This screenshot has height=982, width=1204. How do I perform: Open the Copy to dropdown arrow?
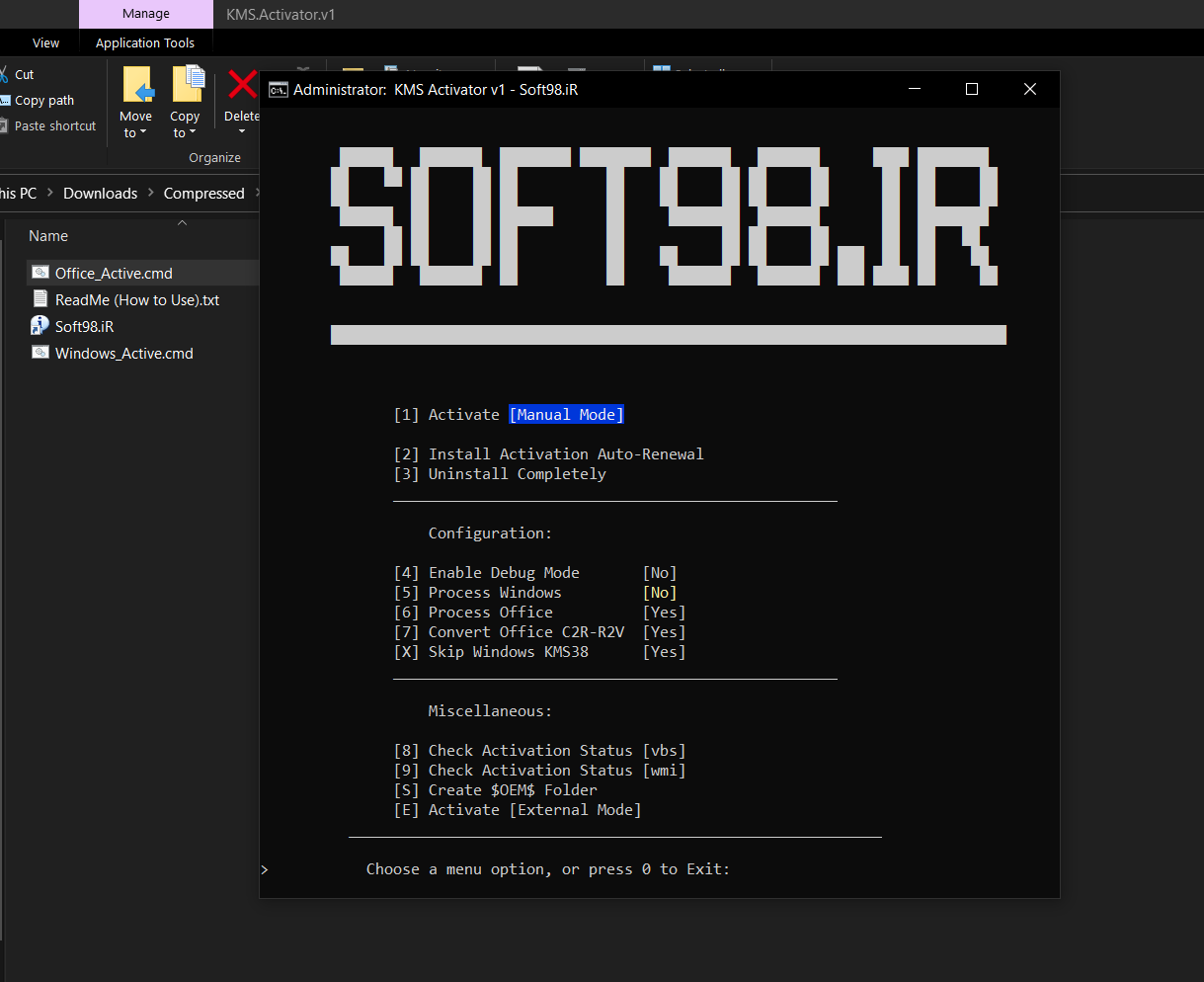pyautogui.click(x=192, y=133)
